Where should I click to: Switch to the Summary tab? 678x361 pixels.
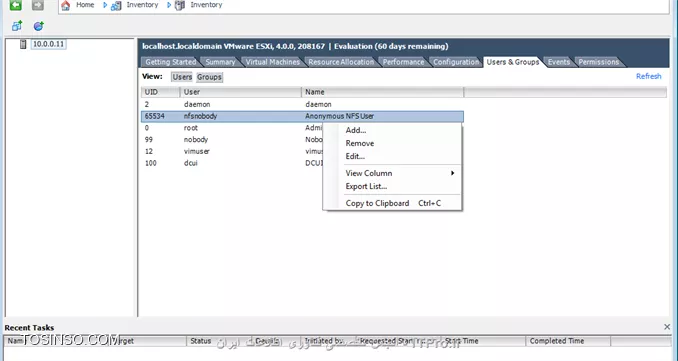(220, 62)
